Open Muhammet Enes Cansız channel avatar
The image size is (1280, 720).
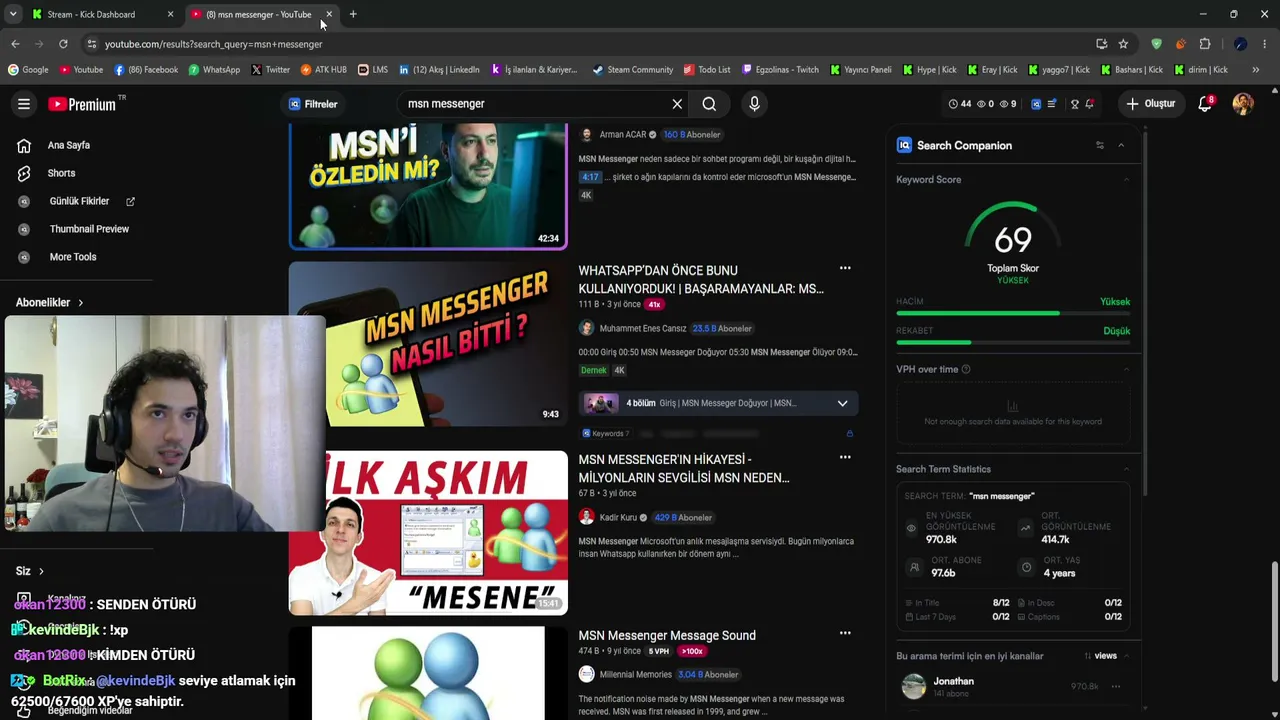(586, 328)
